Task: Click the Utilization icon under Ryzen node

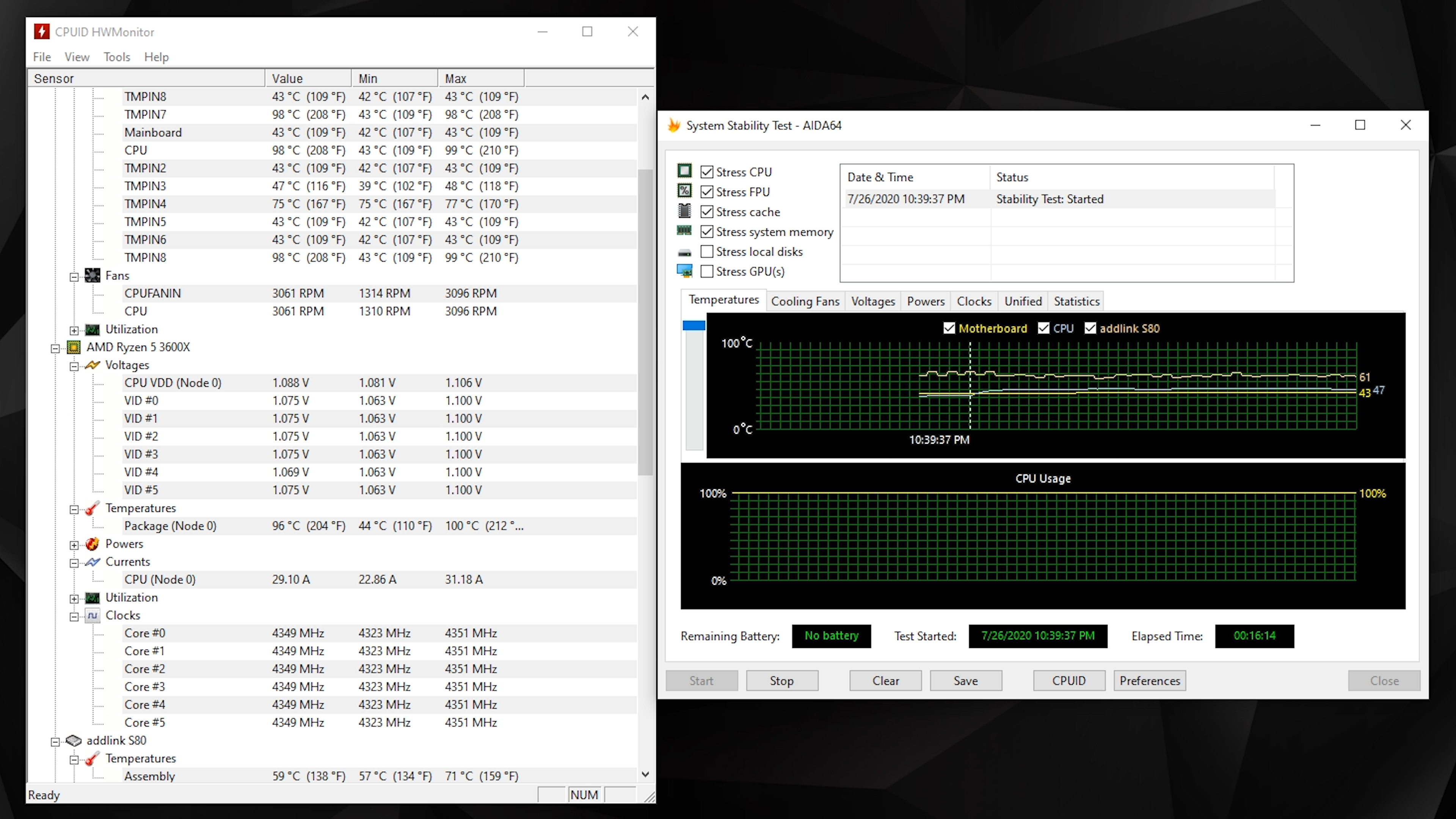Action: (x=92, y=598)
